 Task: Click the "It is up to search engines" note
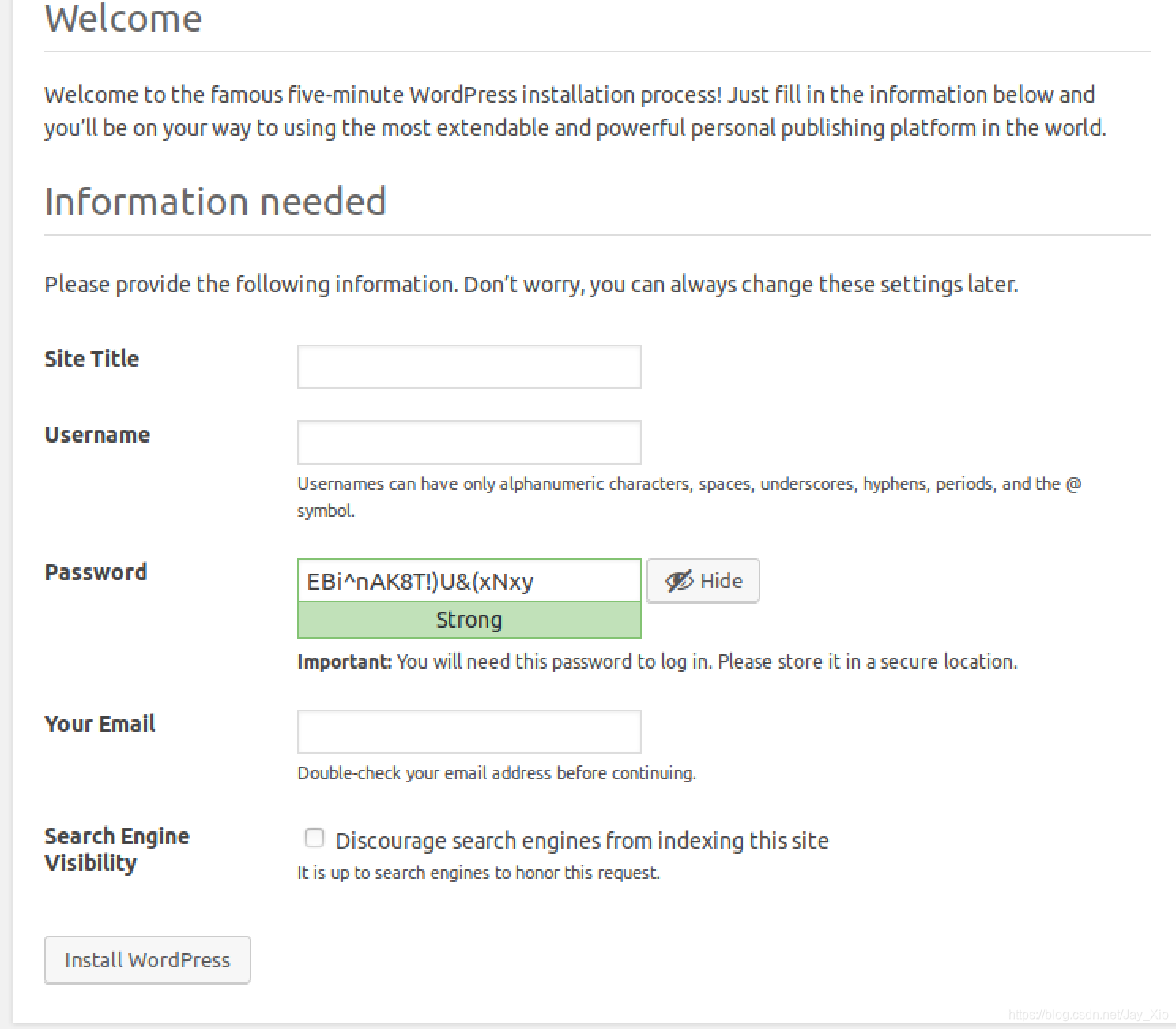(478, 873)
